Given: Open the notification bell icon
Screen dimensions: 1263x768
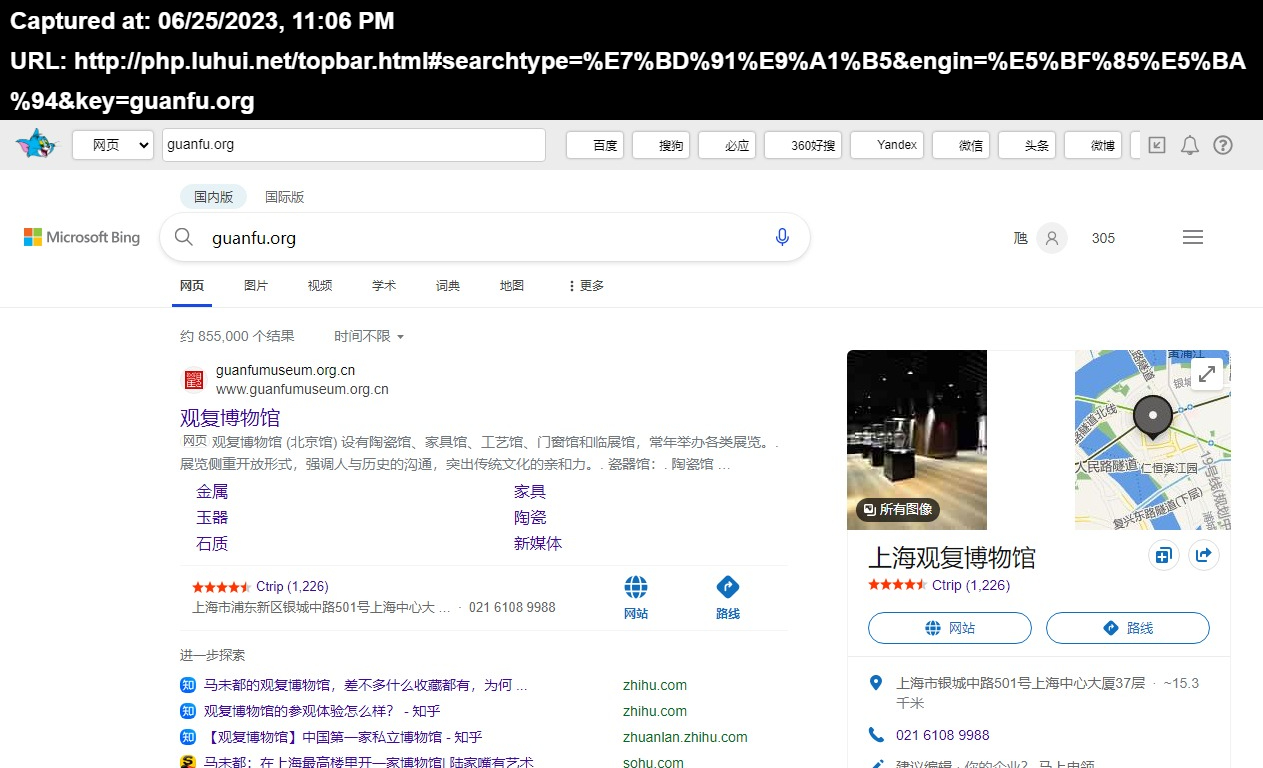Looking at the screenshot, I should (x=1190, y=145).
